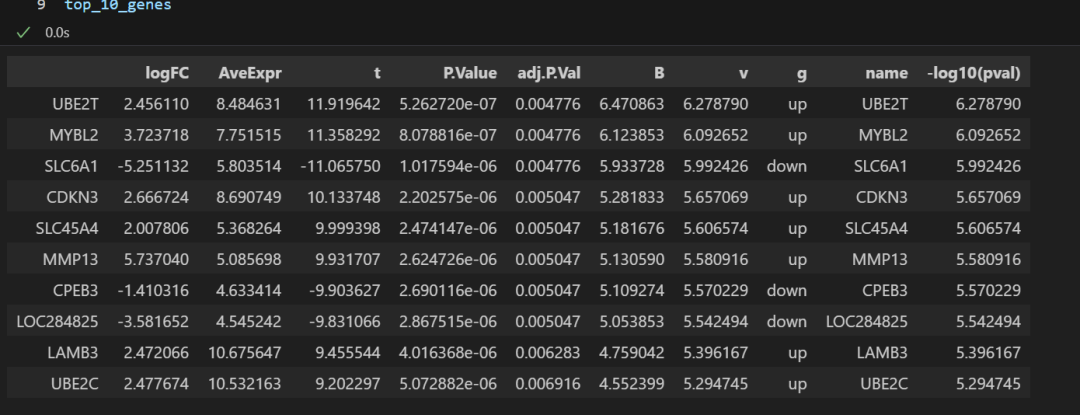The image size is (1080, 415).
Task: Click AveExpr value 10.675647
Action: 245,352
